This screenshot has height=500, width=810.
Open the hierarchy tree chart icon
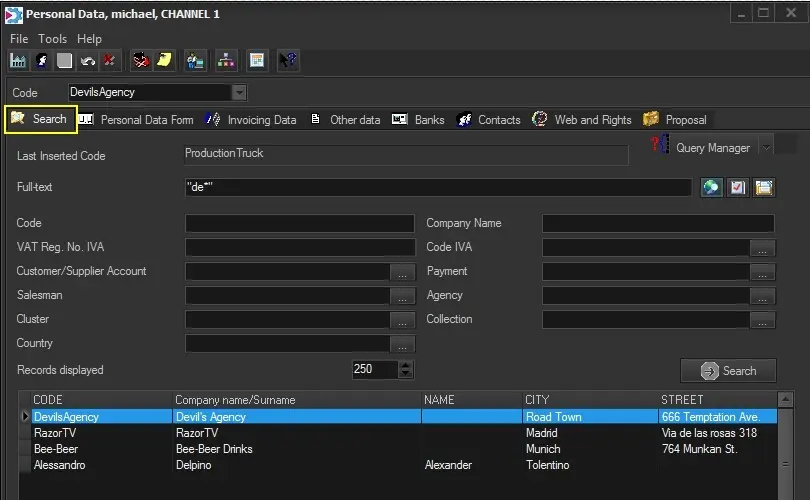click(x=226, y=61)
